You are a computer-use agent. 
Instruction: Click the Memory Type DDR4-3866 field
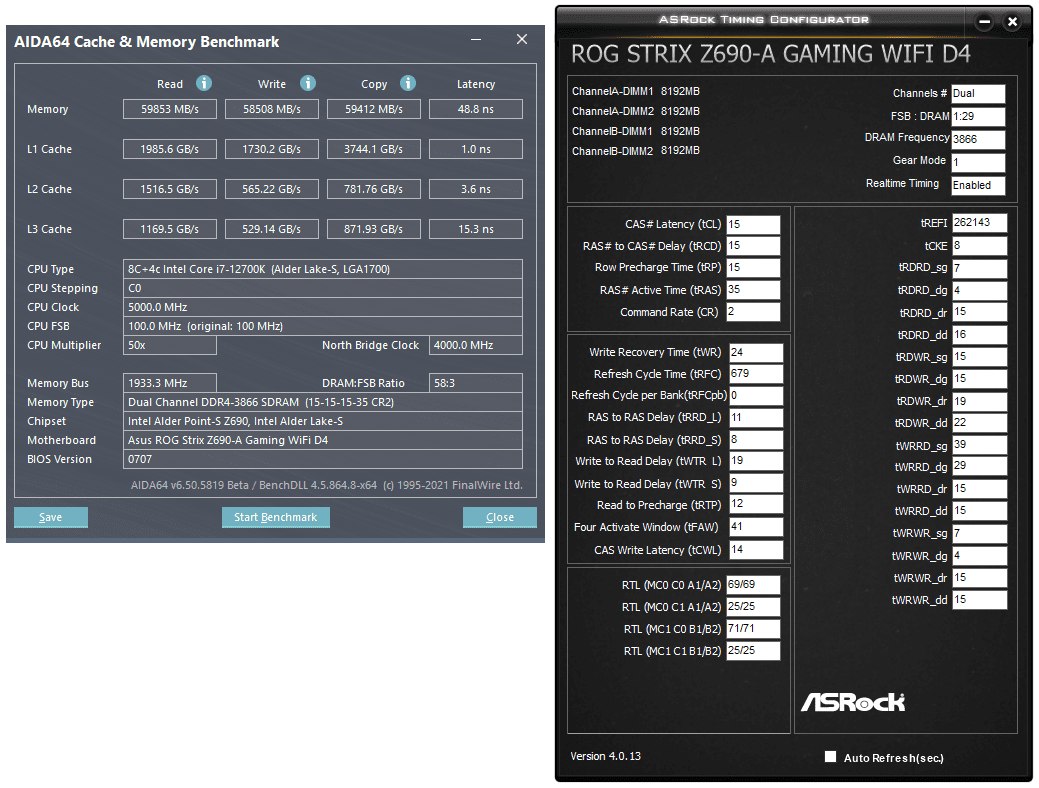pyautogui.click(x=323, y=402)
